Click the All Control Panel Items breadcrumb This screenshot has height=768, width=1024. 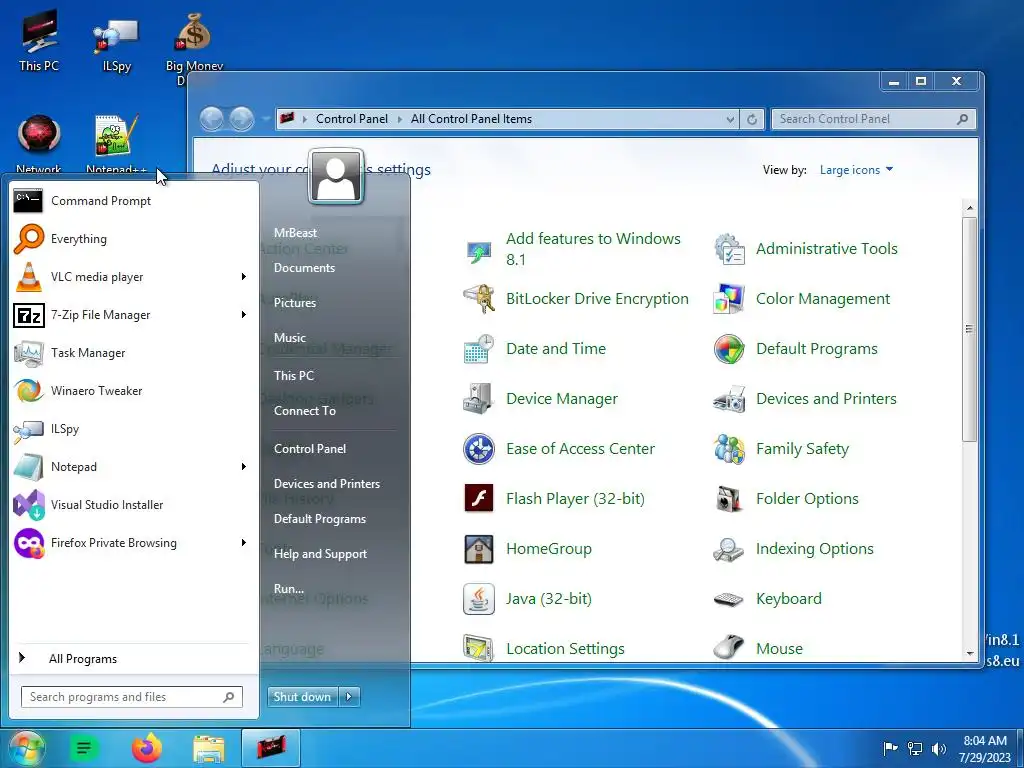(471, 119)
